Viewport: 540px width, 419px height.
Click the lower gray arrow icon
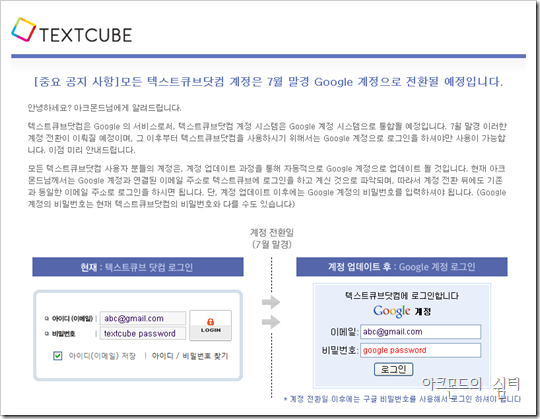pos(271,322)
